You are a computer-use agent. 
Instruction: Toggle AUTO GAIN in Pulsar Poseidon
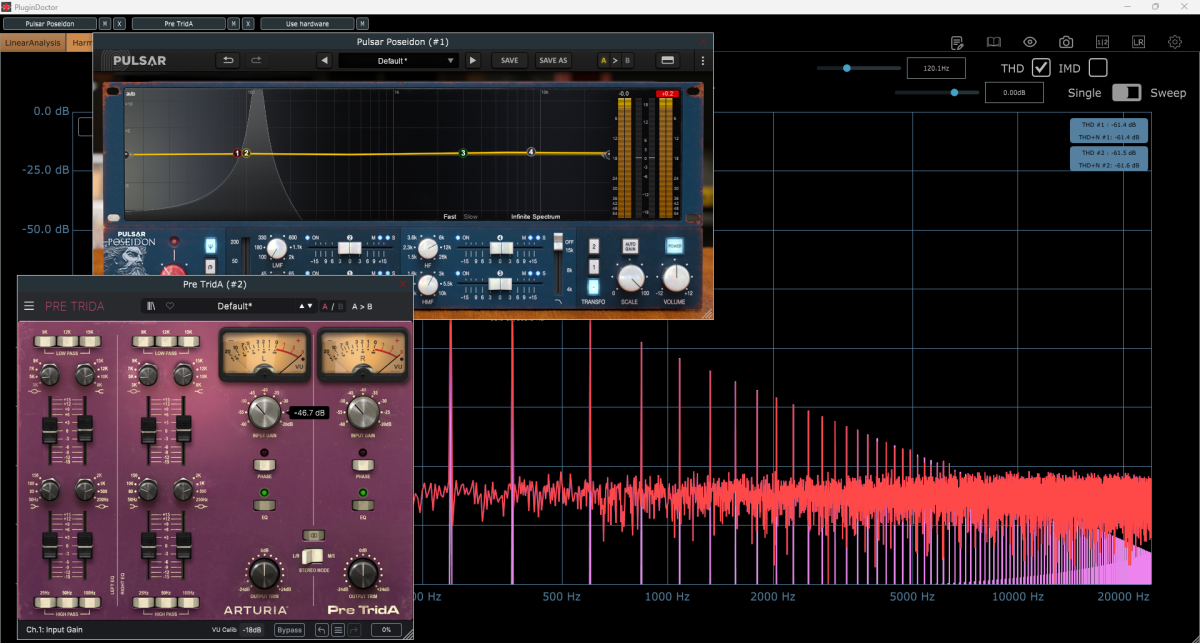click(631, 246)
